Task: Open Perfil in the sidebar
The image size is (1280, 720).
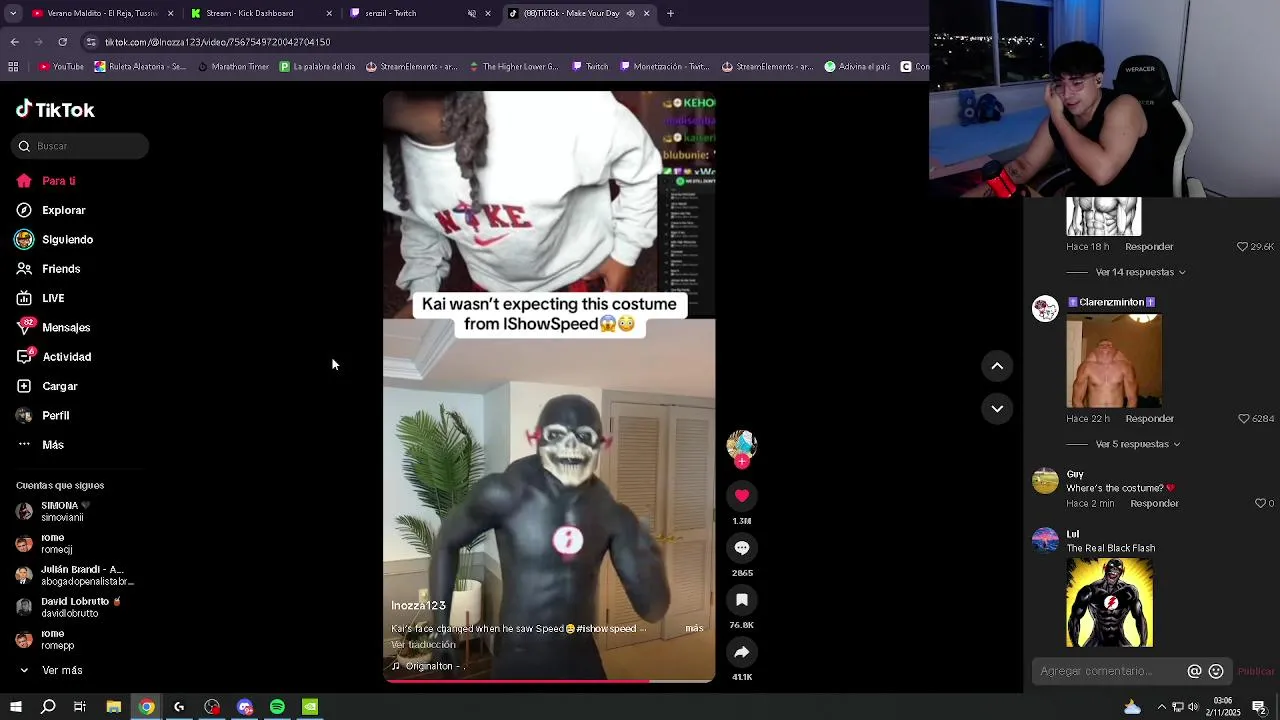Action: [x=42, y=415]
